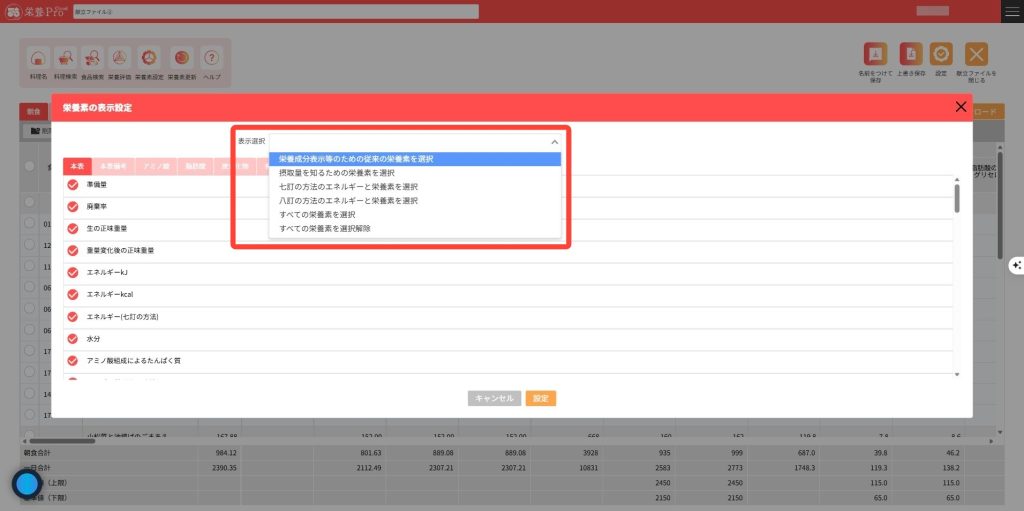Open the 食品検索 food search icon

click(93, 60)
